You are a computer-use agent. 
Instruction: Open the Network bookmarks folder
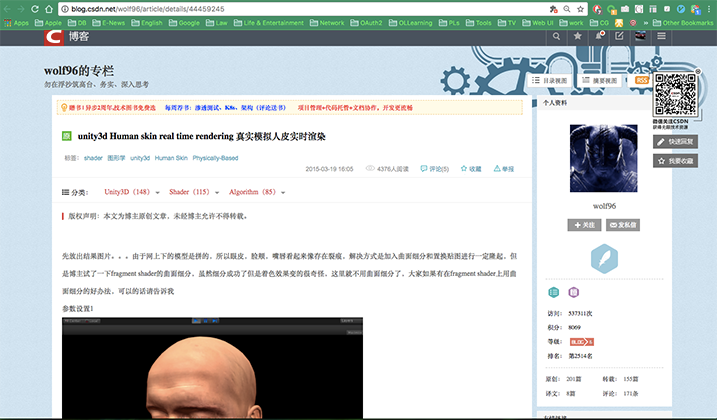[x=327, y=22]
